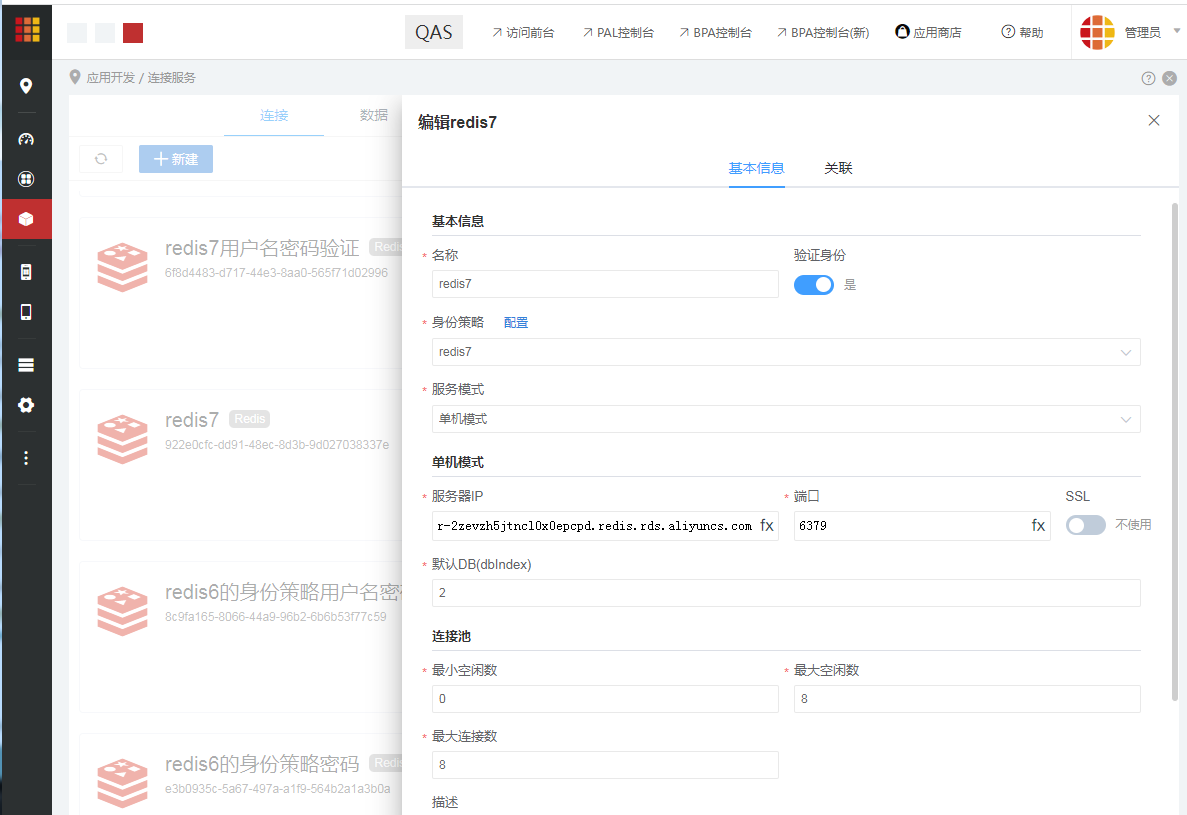
Task: Click the redis7用户名密码验证 card title
Action: pyautogui.click(x=262, y=248)
